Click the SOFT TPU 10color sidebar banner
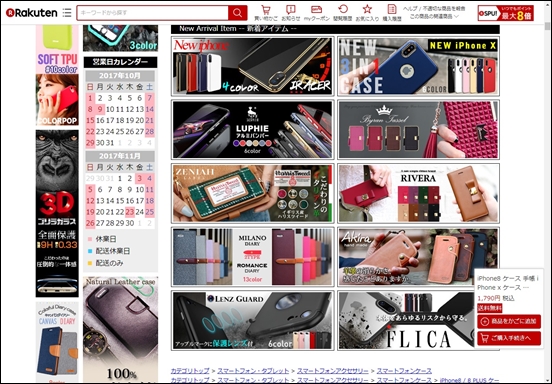The height and width of the screenshot is (384, 552). 57,49
